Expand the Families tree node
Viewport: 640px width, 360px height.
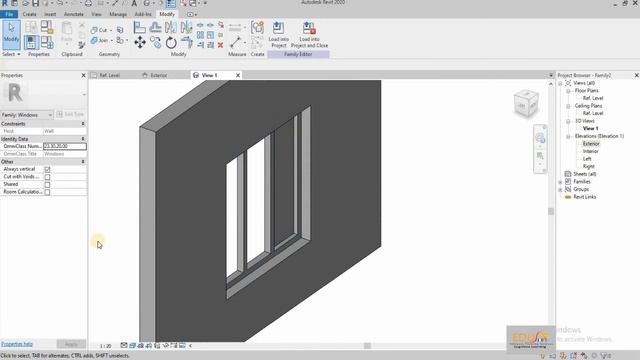[x=560, y=182]
